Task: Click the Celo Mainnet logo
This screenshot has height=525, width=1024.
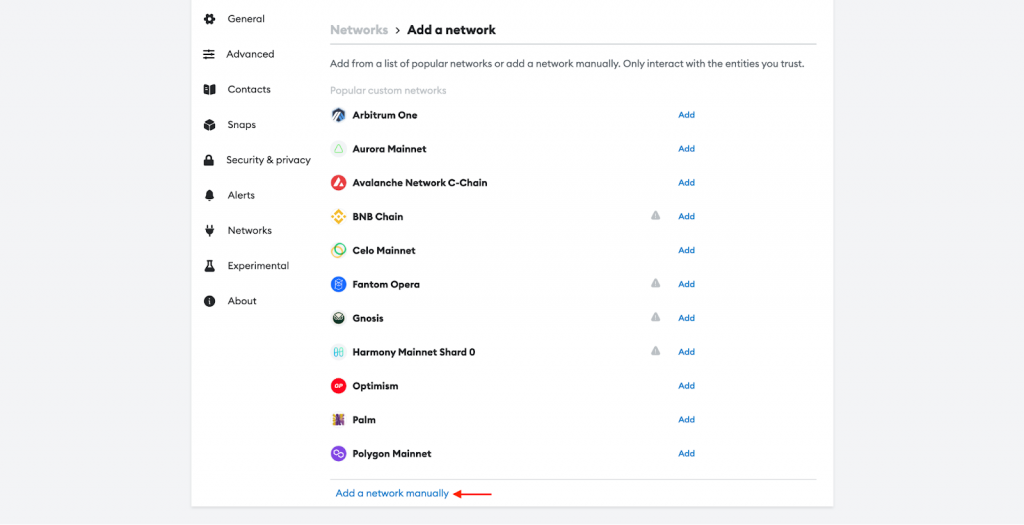Action: [338, 251]
